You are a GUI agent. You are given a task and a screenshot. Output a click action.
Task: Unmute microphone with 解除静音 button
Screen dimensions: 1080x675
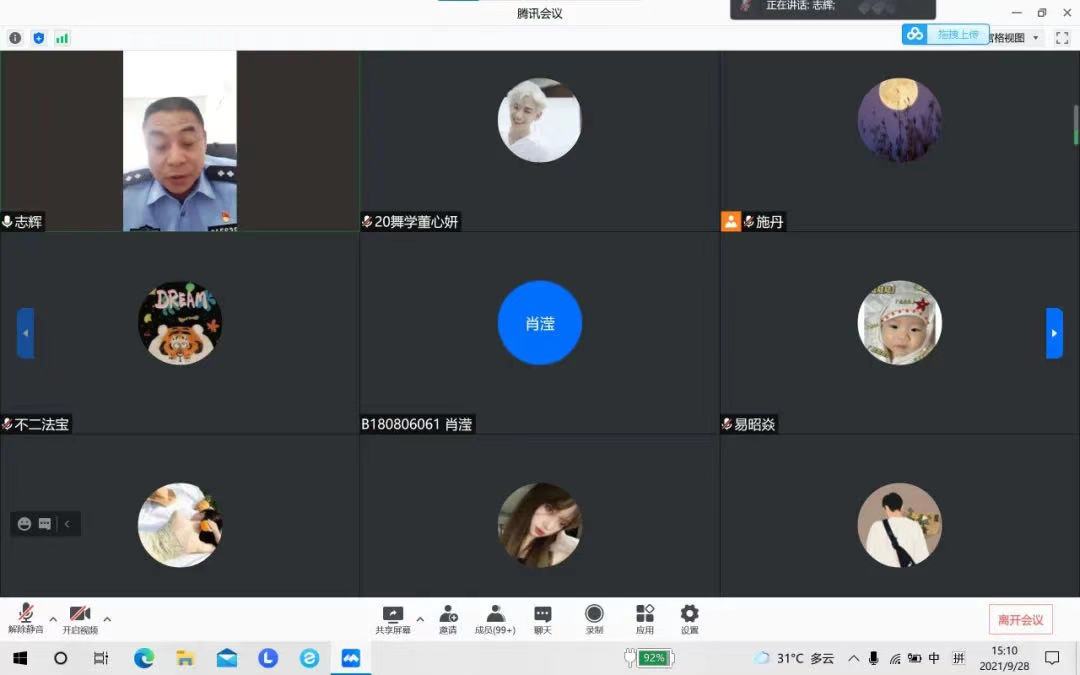point(26,618)
